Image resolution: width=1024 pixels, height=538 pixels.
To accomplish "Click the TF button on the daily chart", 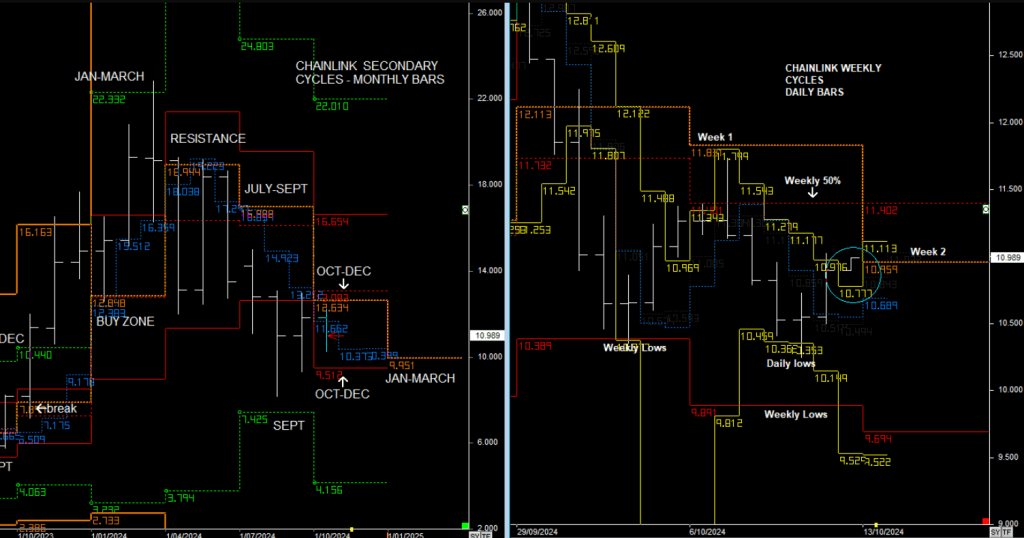I will coord(1006,533).
